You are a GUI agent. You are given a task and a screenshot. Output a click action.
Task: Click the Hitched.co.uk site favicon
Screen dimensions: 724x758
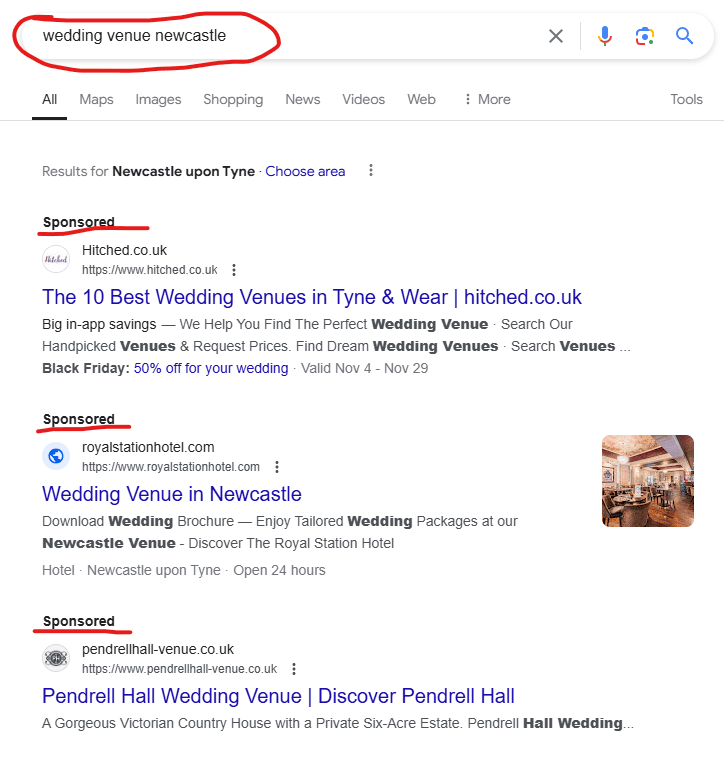(56, 259)
